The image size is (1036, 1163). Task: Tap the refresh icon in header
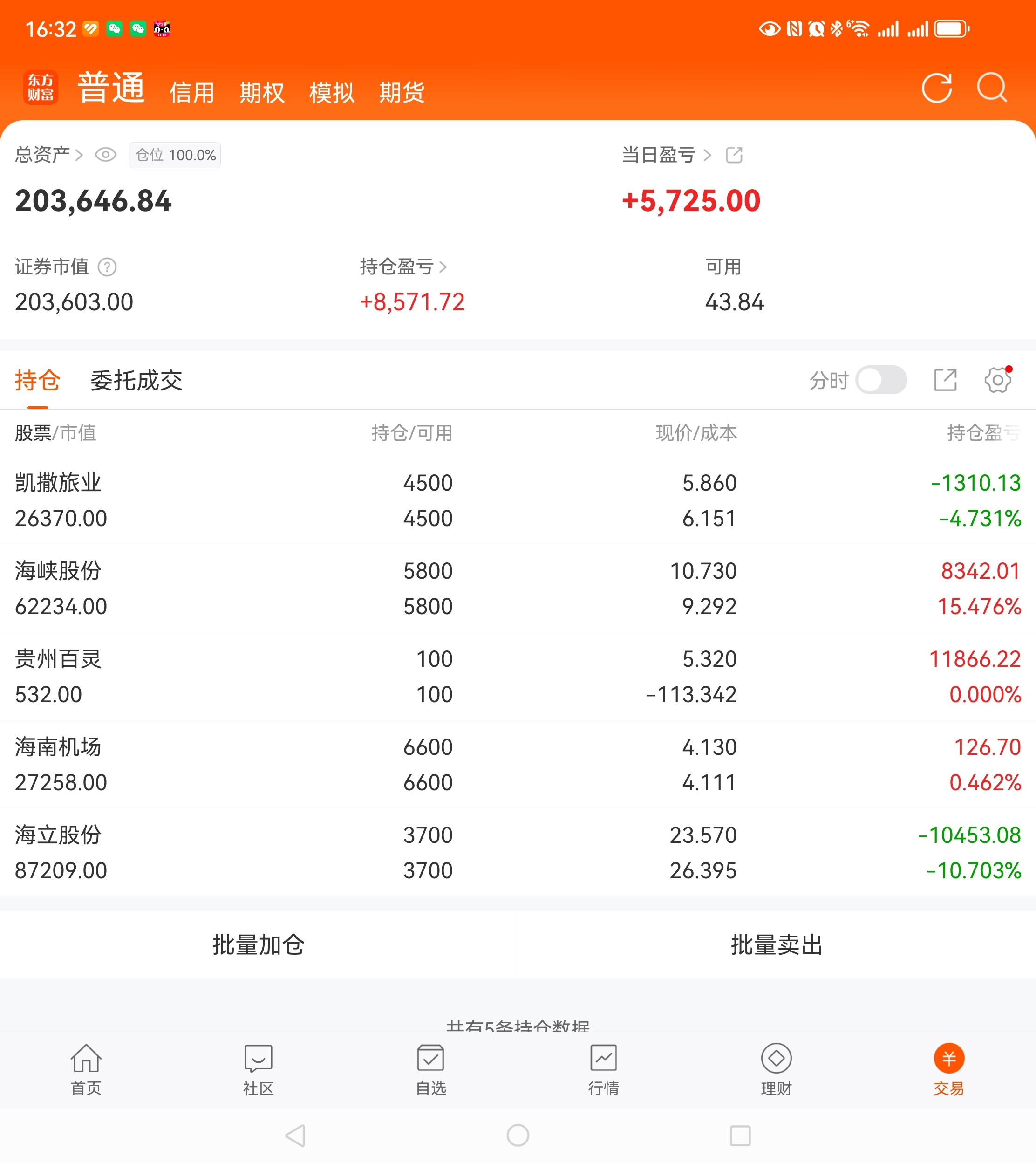[x=936, y=88]
